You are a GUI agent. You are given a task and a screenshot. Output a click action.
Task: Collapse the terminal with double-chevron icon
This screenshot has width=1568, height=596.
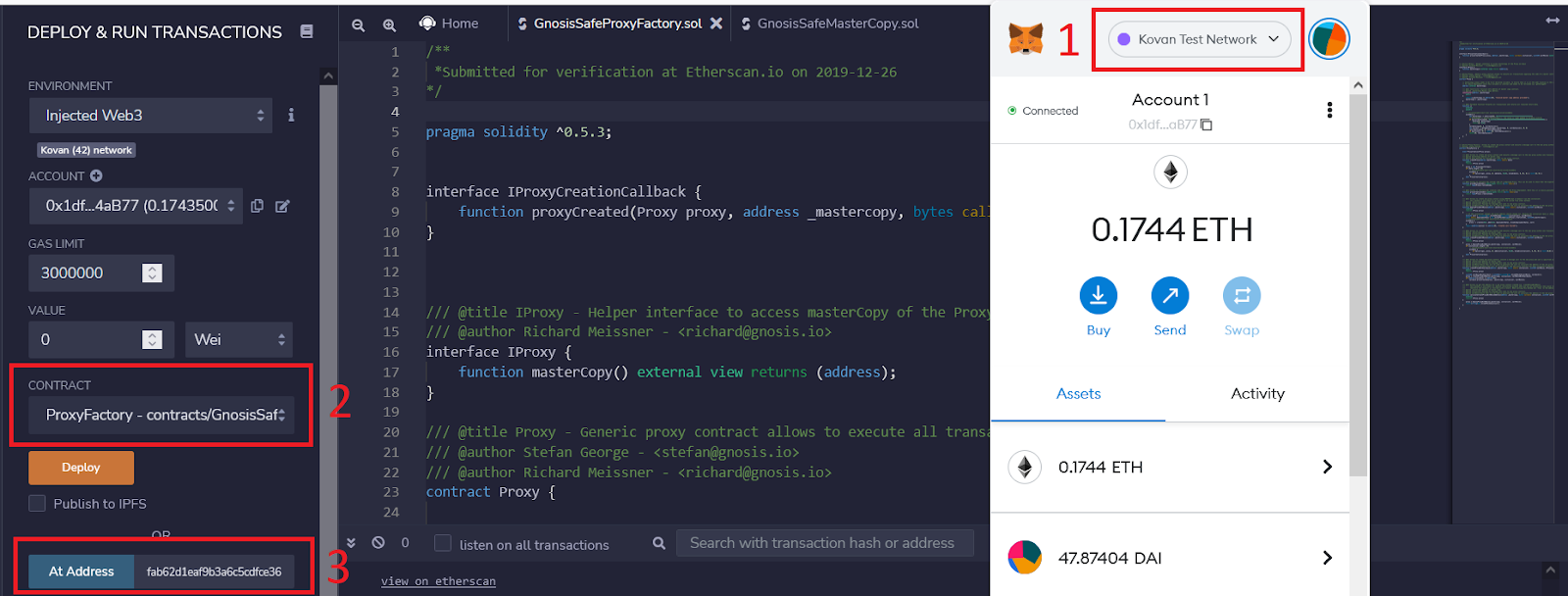(x=351, y=542)
